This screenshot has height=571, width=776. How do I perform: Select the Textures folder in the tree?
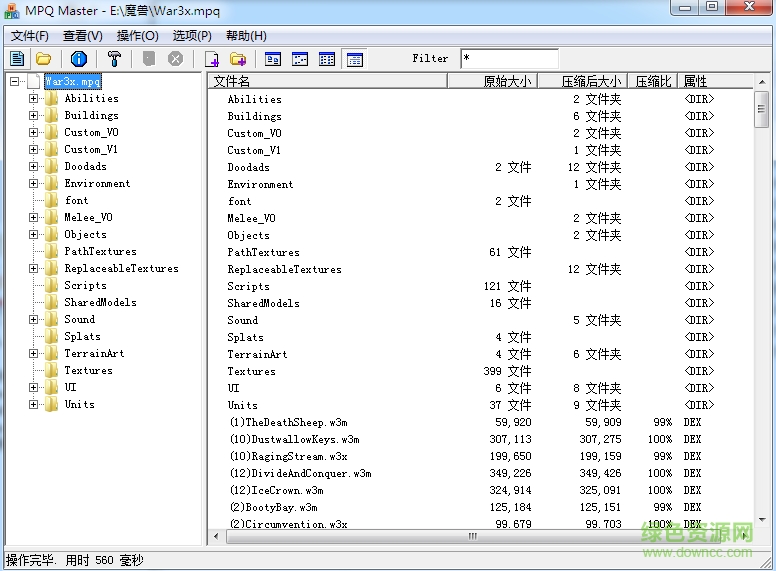coord(88,371)
